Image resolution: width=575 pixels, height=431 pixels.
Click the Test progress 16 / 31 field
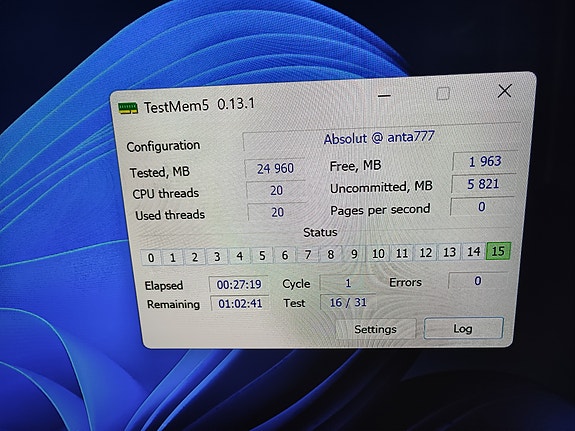coord(348,302)
